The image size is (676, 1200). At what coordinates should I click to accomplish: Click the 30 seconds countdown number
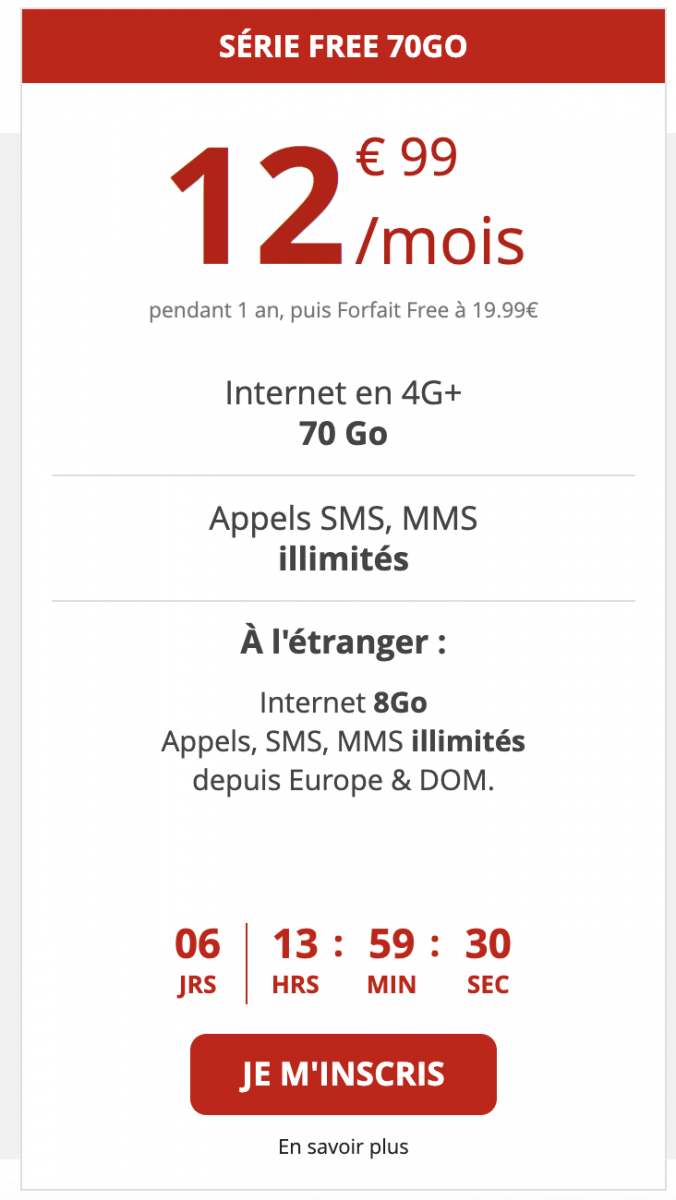pyautogui.click(x=488, y=943)
